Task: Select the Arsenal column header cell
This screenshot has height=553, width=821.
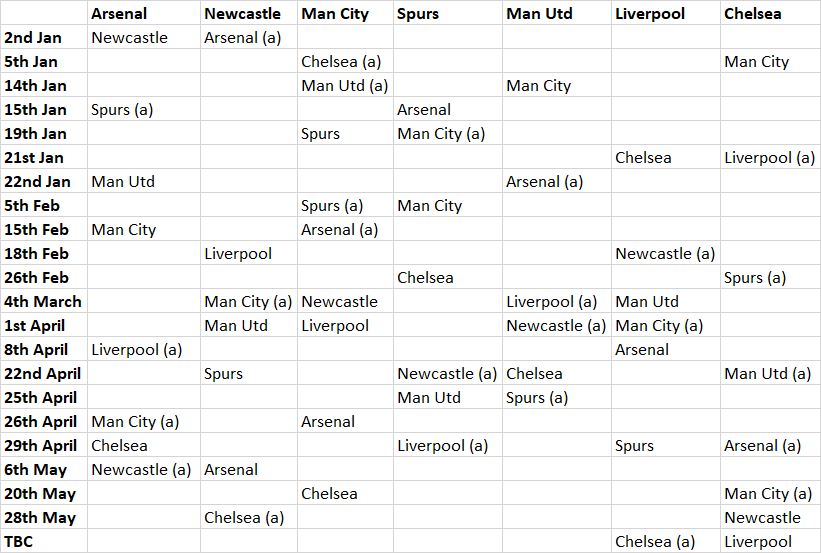Action: pos(144,13)
